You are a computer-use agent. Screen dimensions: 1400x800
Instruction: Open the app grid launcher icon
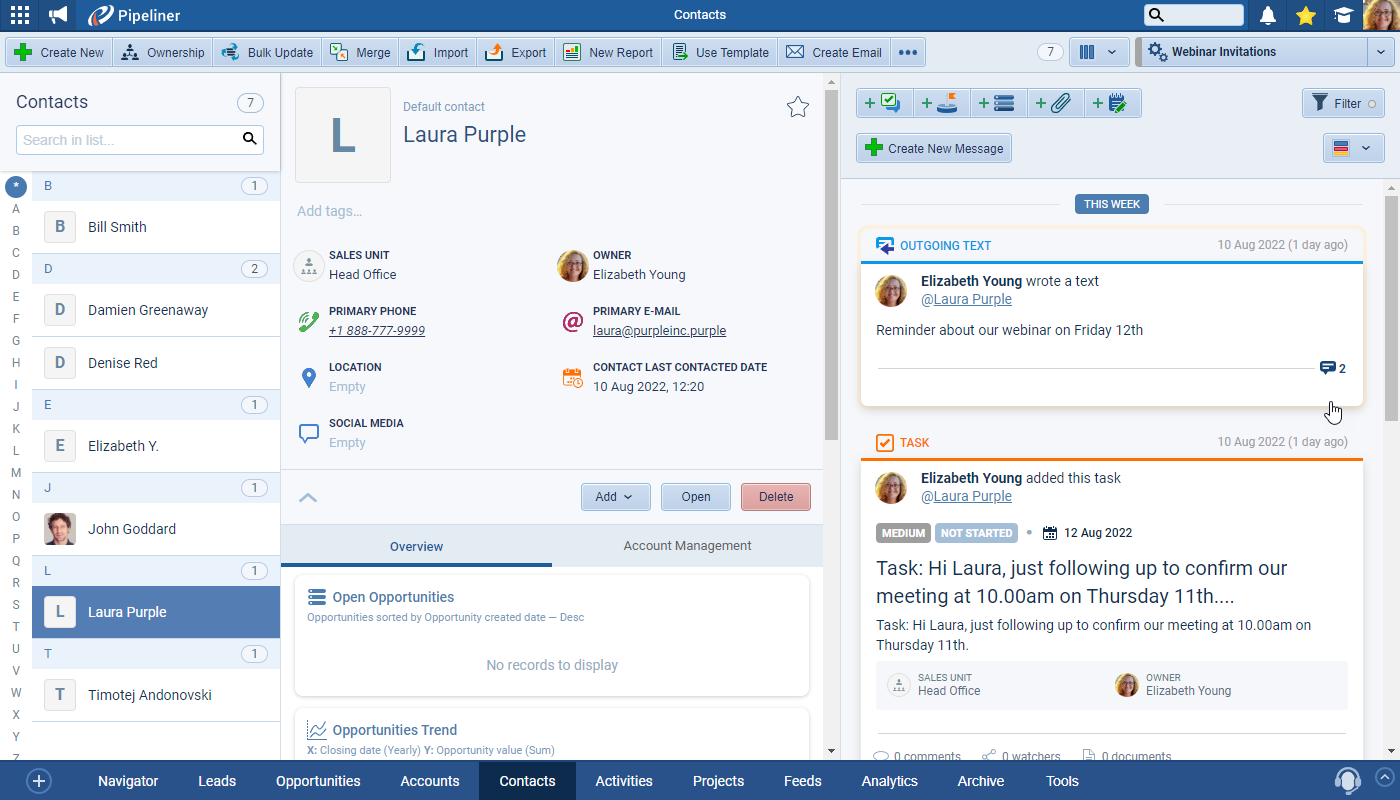(19, 15)
